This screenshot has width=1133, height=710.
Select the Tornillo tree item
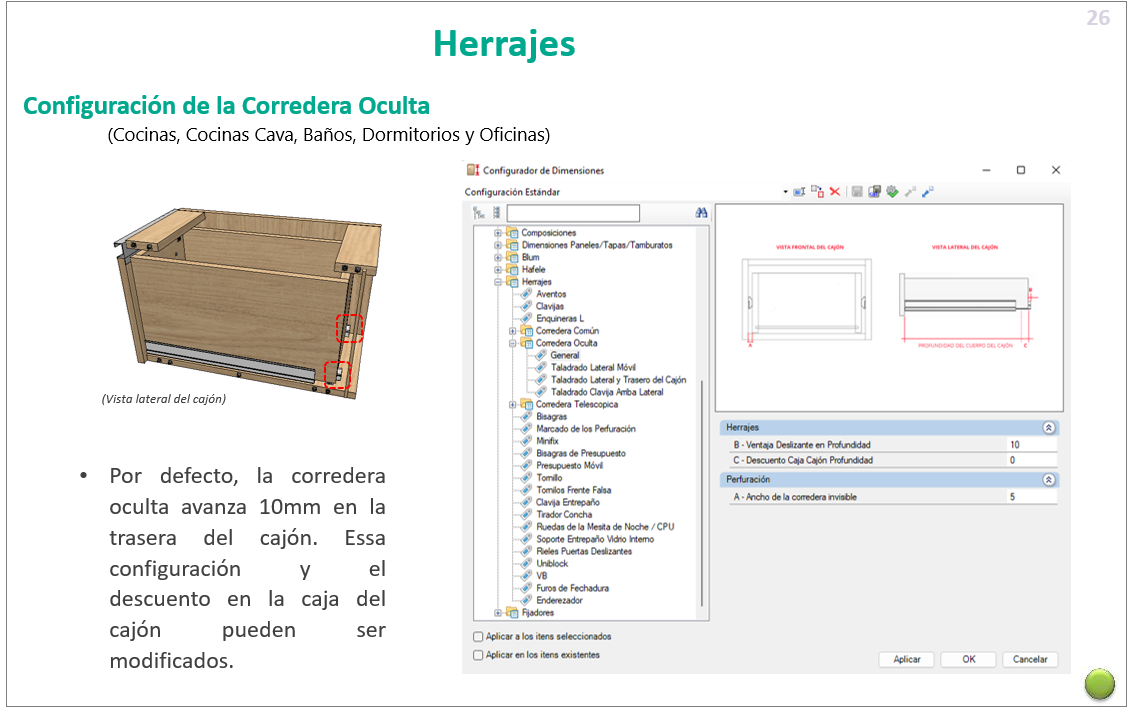point(549,478)
